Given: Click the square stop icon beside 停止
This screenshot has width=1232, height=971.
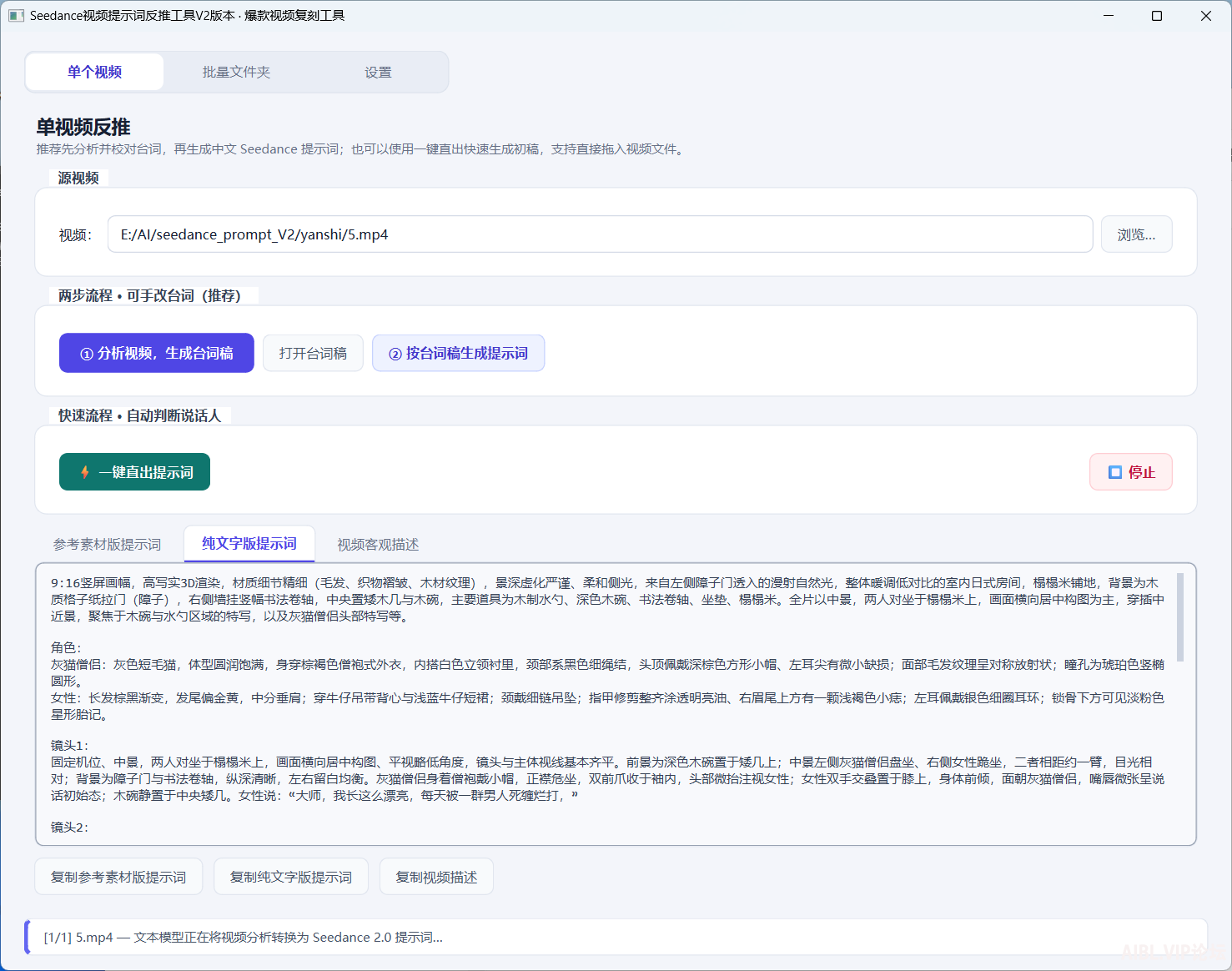Looking at the screenshot, I should pyautogui.click(x=1115, y=472).
